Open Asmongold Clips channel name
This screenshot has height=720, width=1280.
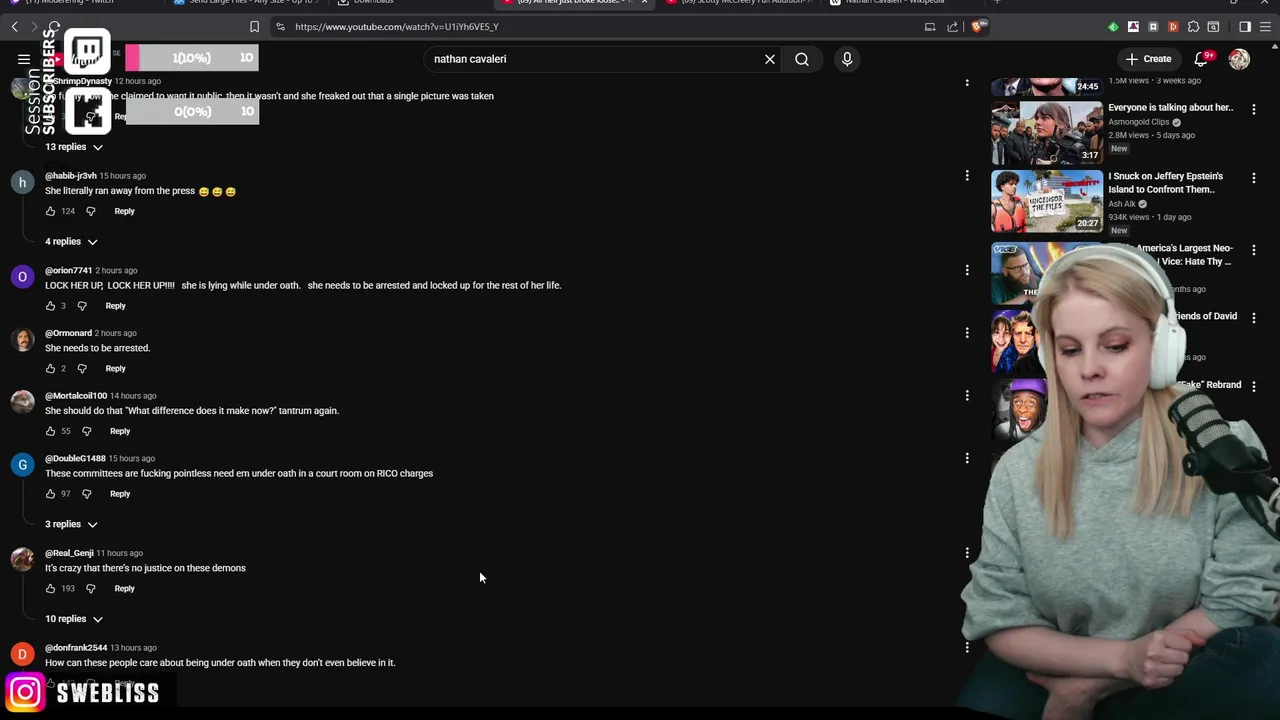click(1138, 122)
